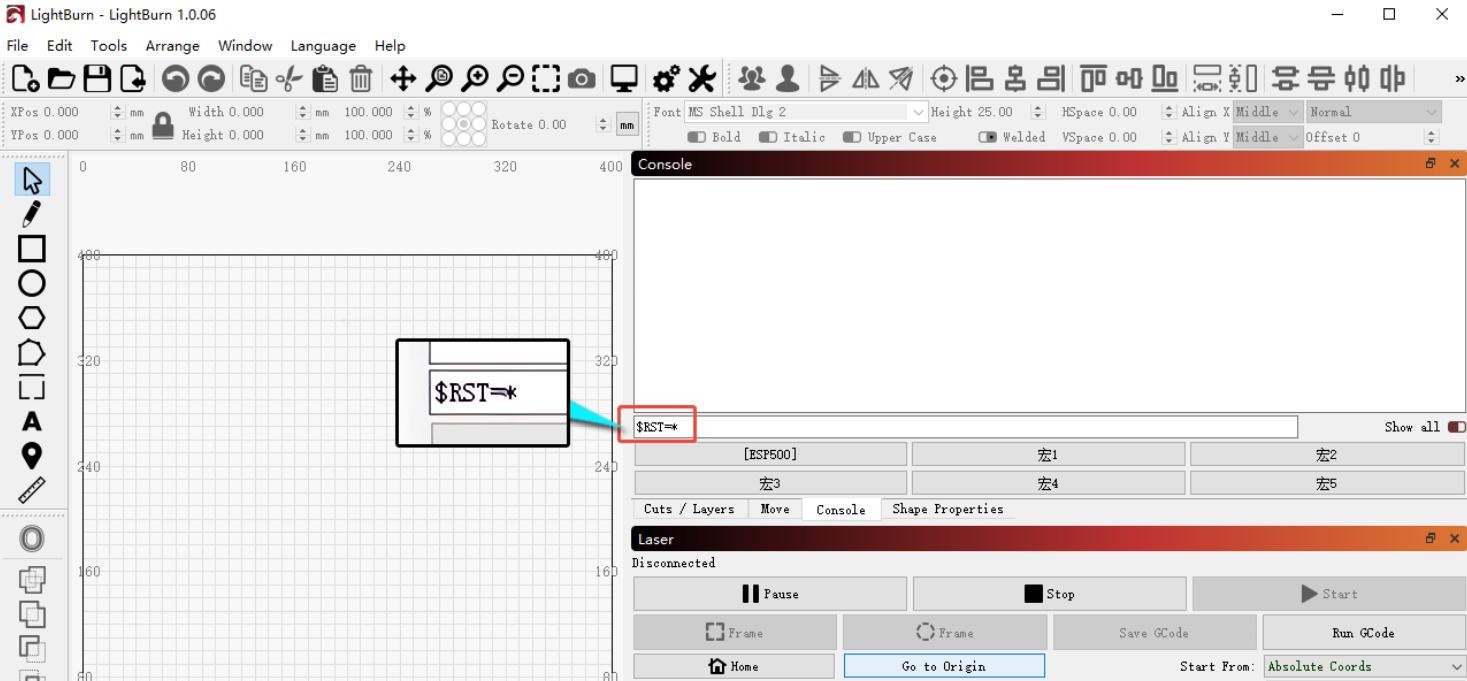
Task: Toggle the Welded switch
Action: click(987, 137)
